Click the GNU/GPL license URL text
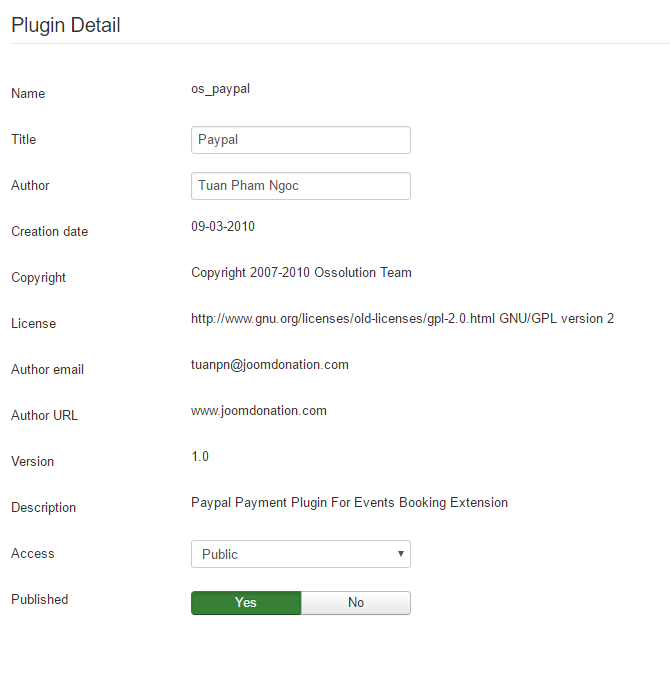Viewport: 670px width, 692px height. (402, 319)
